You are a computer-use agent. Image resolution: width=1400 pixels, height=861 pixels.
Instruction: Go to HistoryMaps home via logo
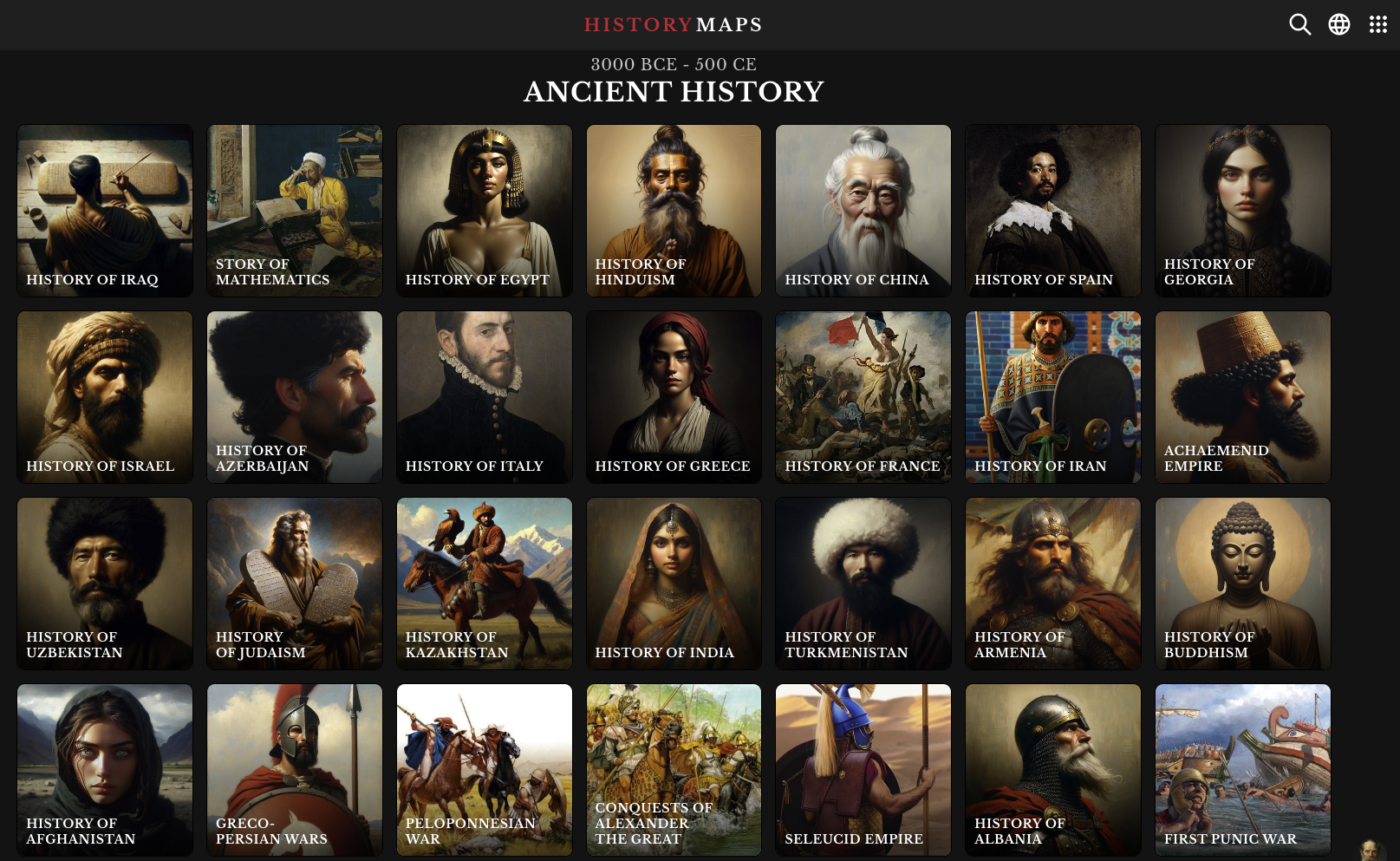tap(673, 25)
